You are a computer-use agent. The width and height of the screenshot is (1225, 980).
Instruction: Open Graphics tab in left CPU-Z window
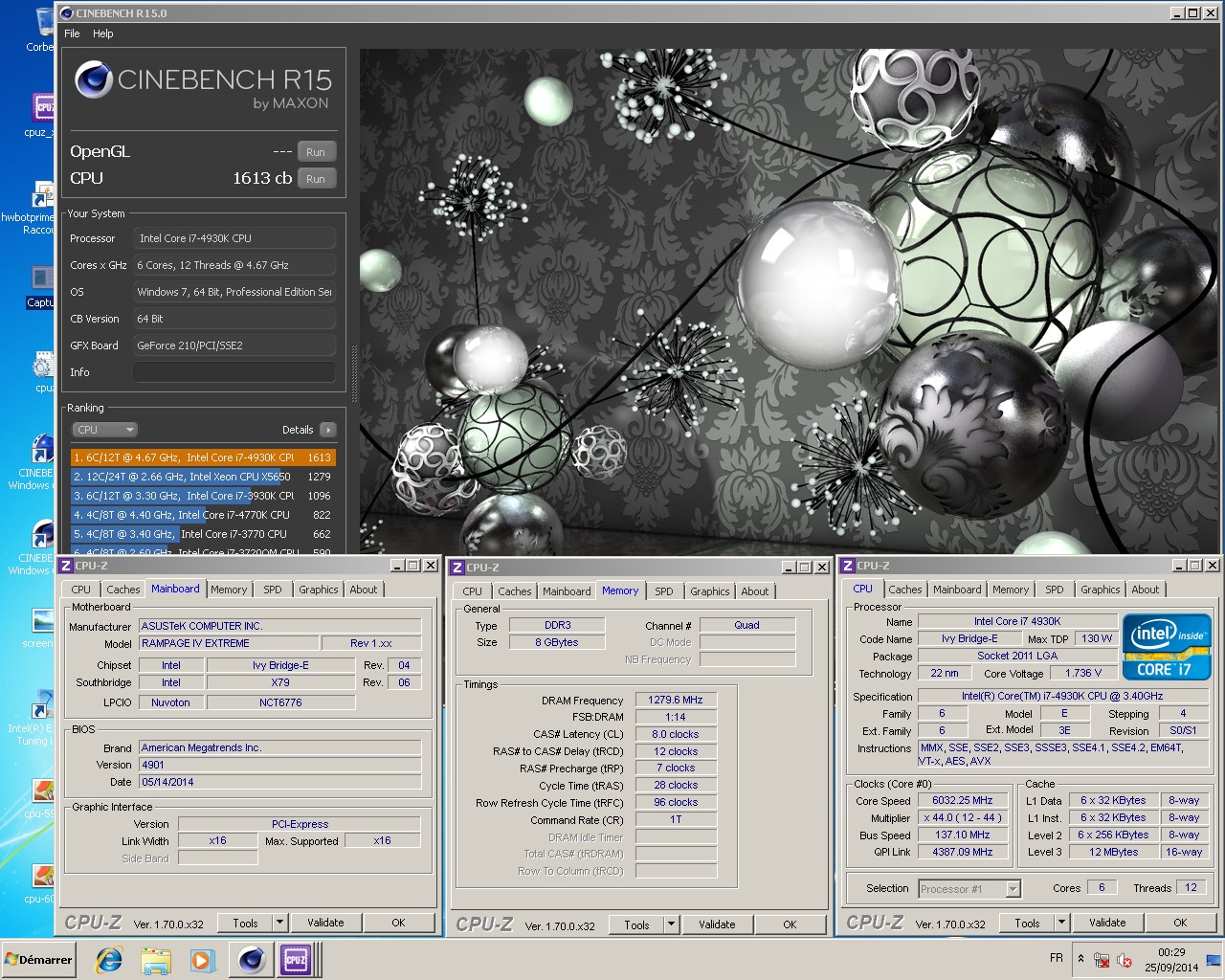tap(319, 590)
